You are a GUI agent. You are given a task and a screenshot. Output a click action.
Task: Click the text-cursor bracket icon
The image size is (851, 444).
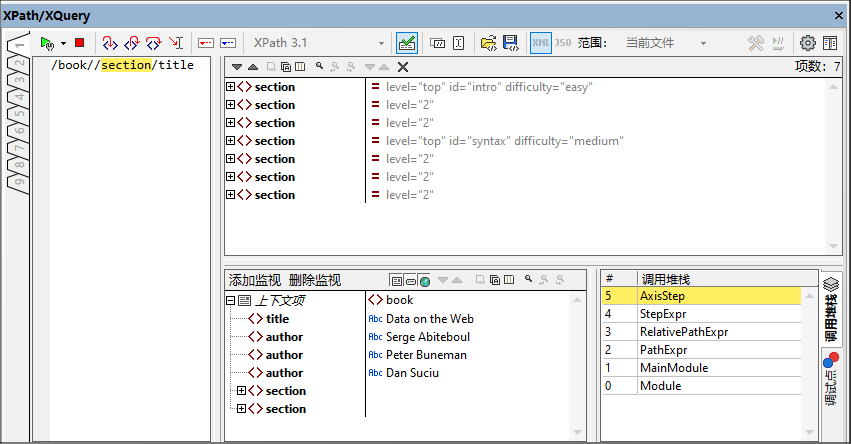coord(459,43)
